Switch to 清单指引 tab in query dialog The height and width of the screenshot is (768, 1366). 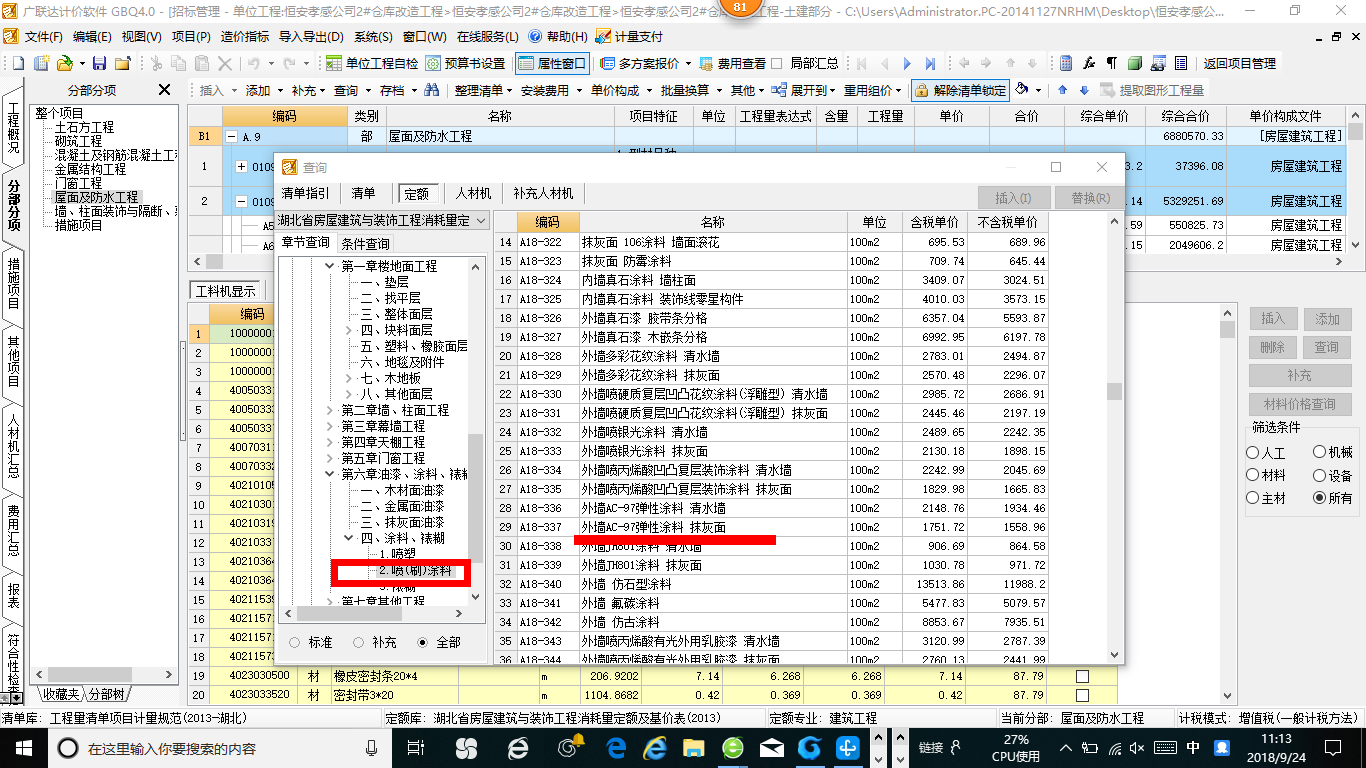click(305, 193)
